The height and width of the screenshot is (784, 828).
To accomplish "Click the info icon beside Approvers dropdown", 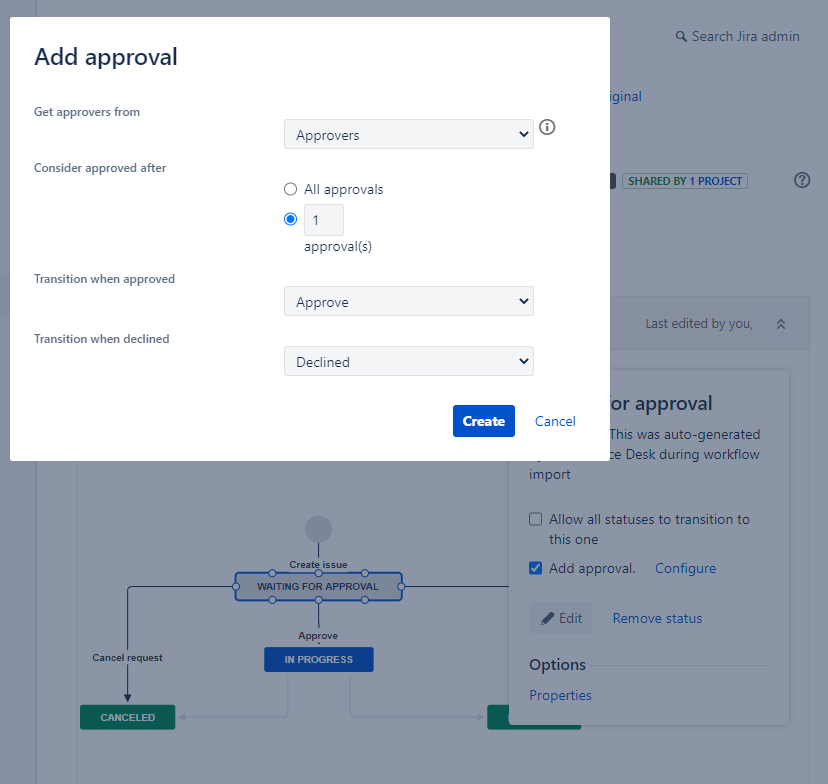I will point(547,127).
